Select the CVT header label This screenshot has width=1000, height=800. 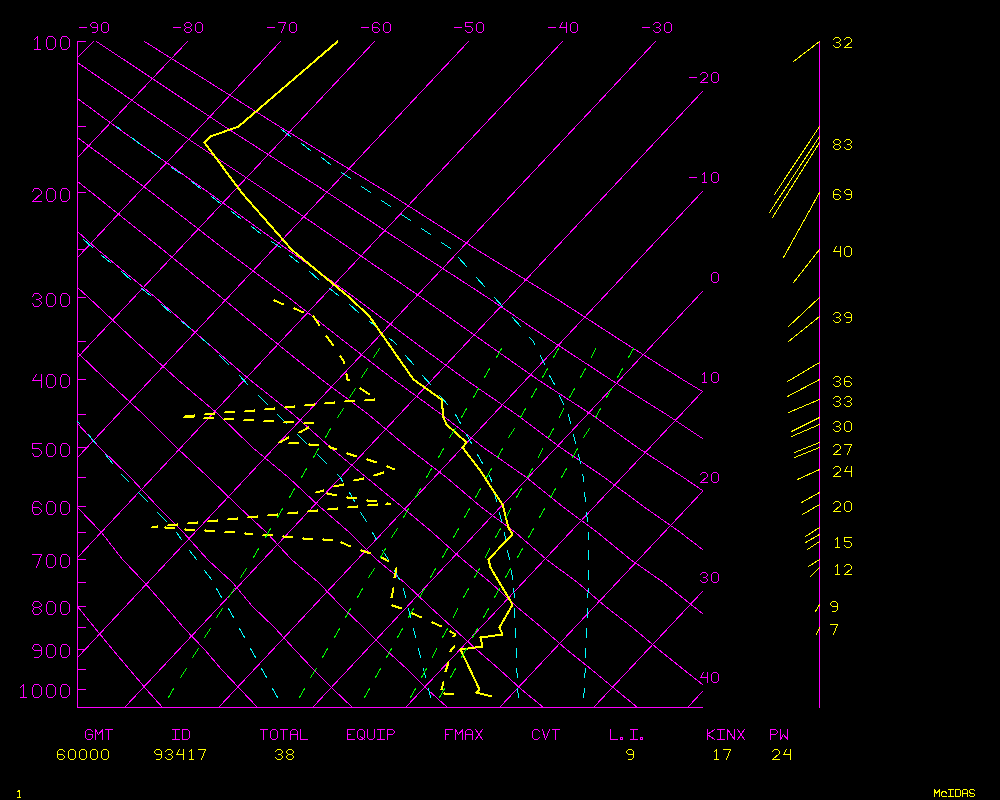pyautogui.click(x=546, y=735)
